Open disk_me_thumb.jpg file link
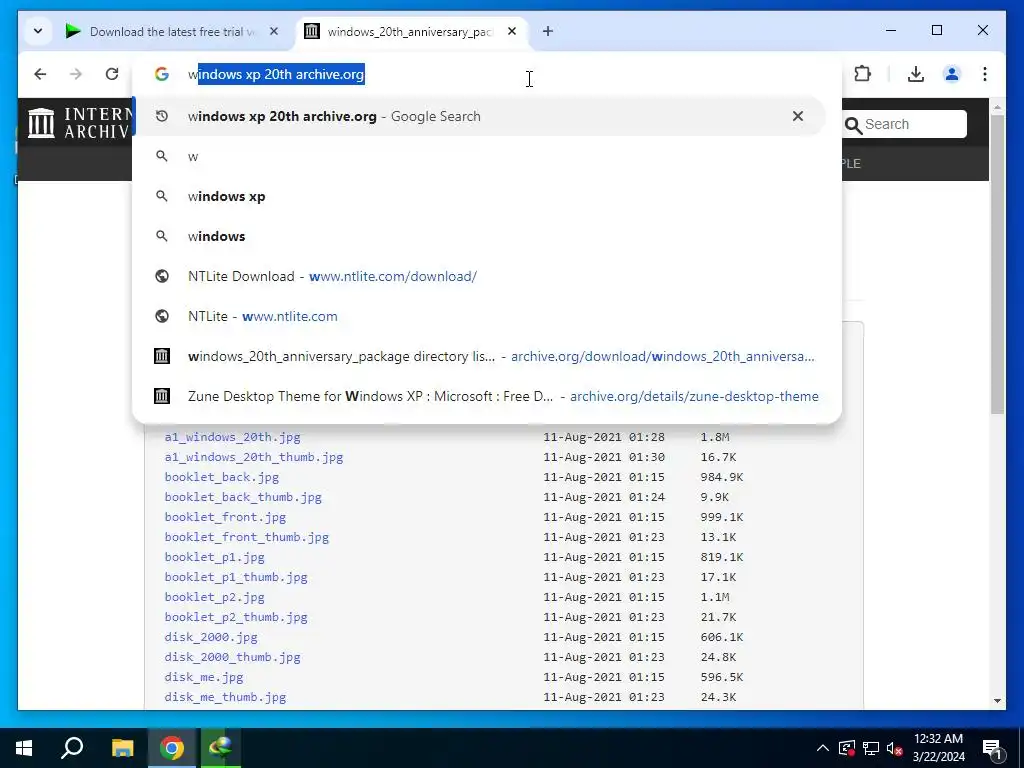 pos(225,697)
